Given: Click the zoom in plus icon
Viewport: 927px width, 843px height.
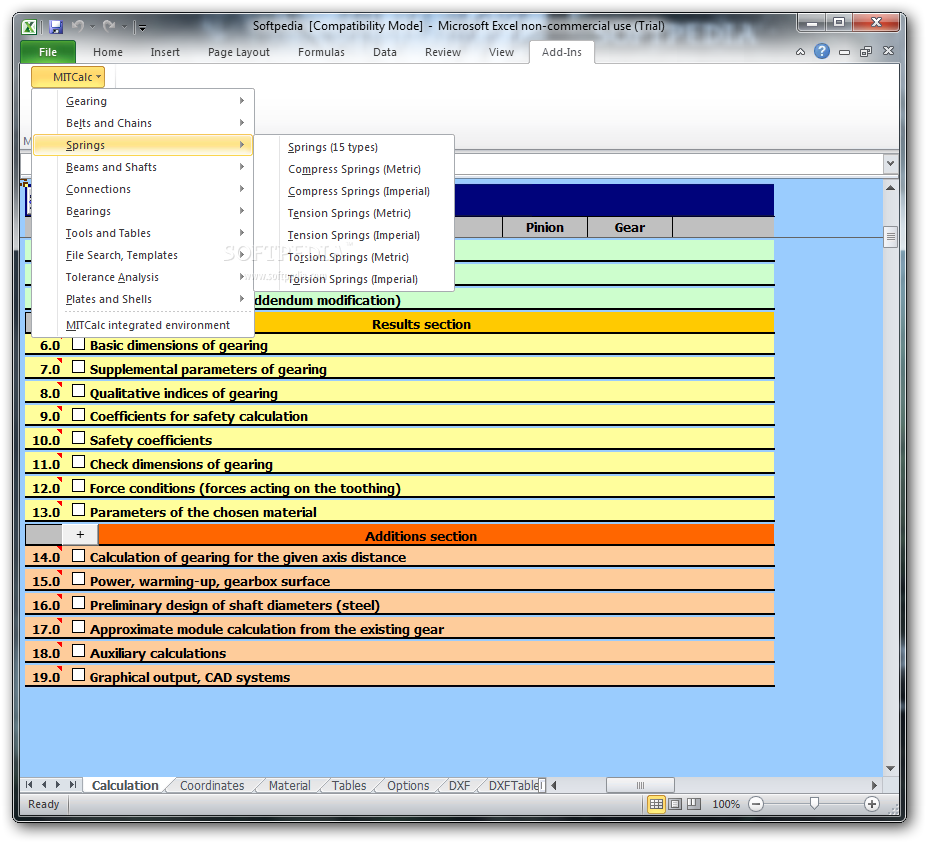Looking at the screenshot, I should tap(871, 803).
